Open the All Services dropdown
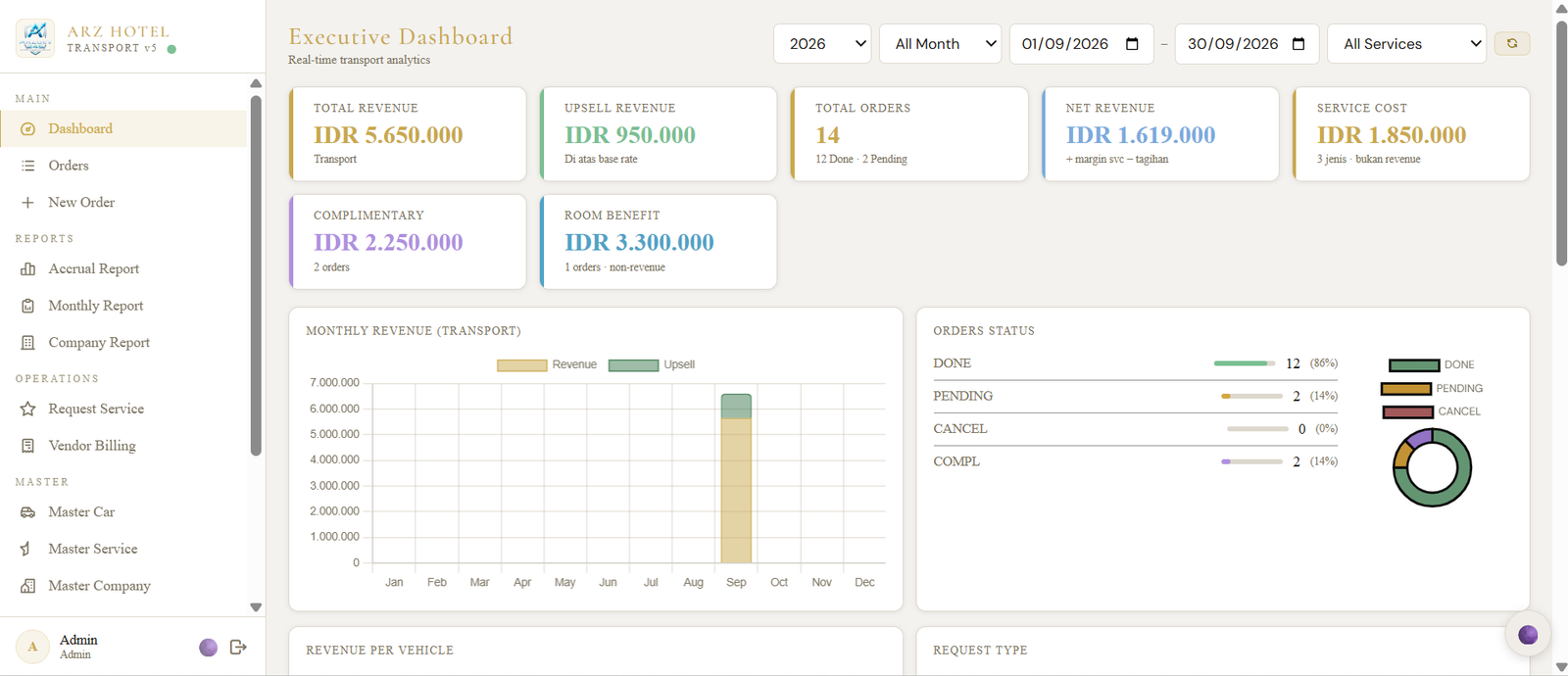The height and width of the screenshot is (676, 1568). click(x=1406, y=44)
